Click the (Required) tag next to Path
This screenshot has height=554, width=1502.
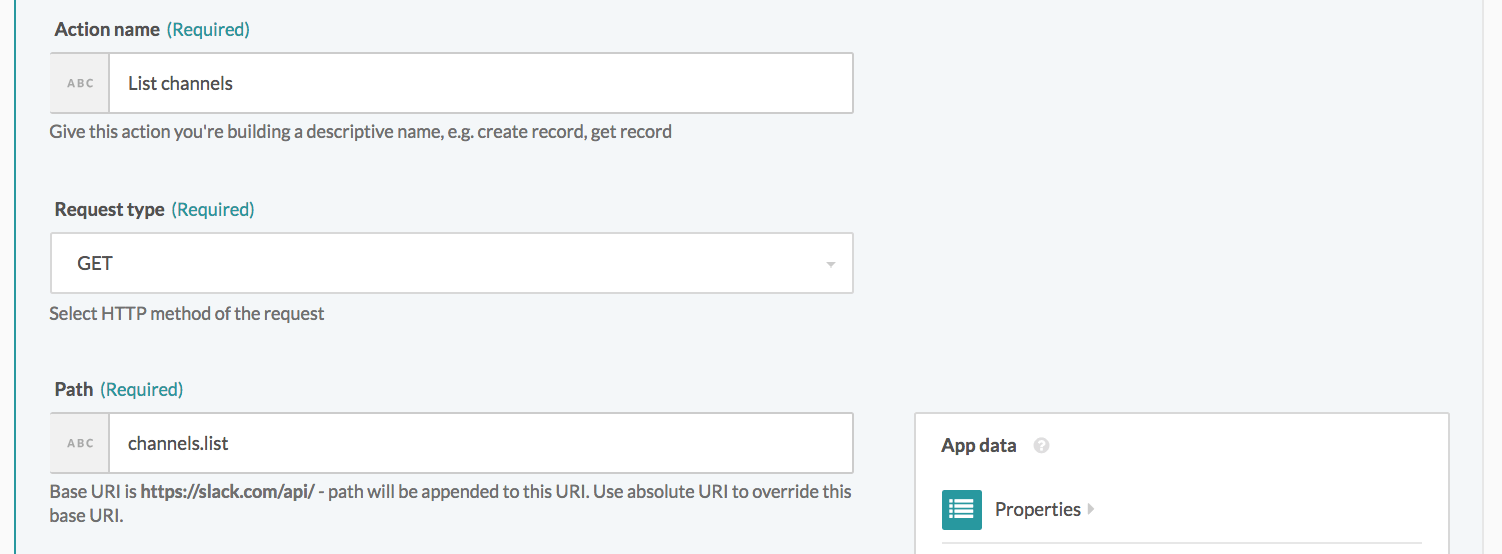142,389
